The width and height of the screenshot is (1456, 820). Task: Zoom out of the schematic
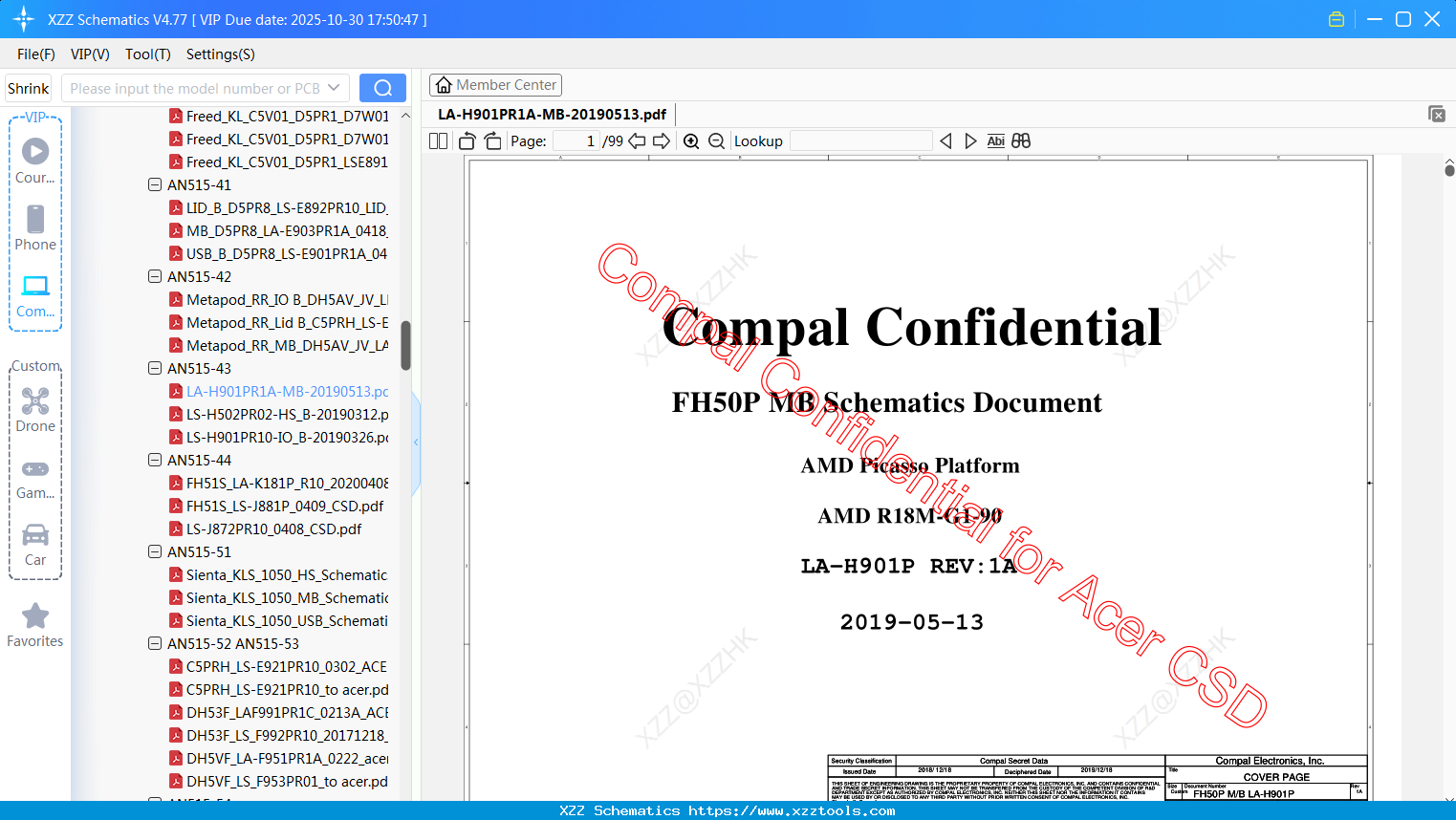click(x=717, y=141)
